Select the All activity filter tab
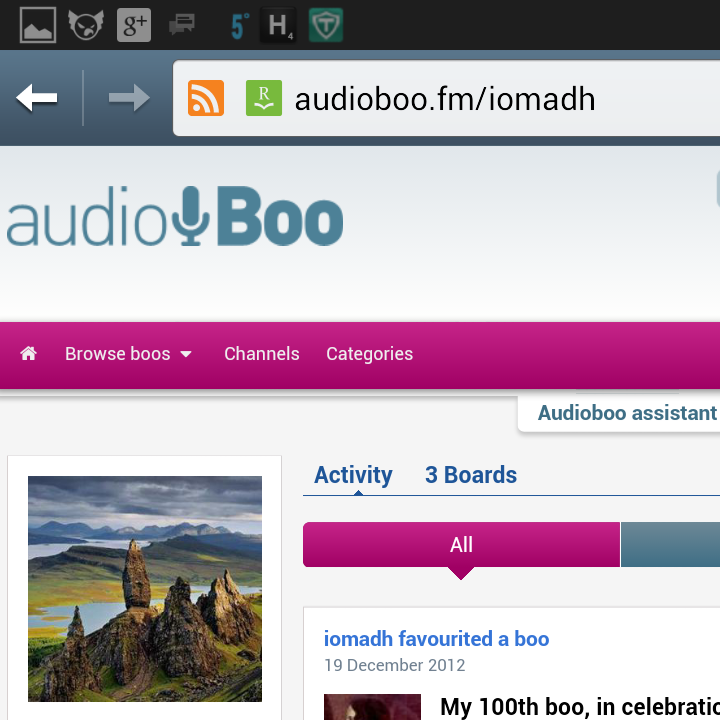The image size is (720, 720). pos(461,545)
